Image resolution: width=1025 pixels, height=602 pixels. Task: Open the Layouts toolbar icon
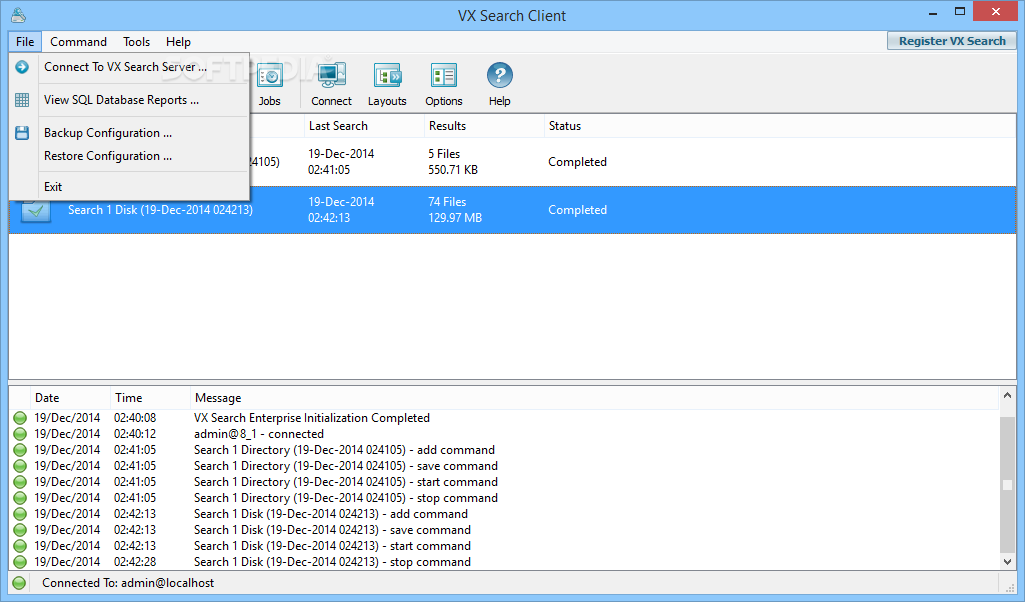click(x=387, y=84)
